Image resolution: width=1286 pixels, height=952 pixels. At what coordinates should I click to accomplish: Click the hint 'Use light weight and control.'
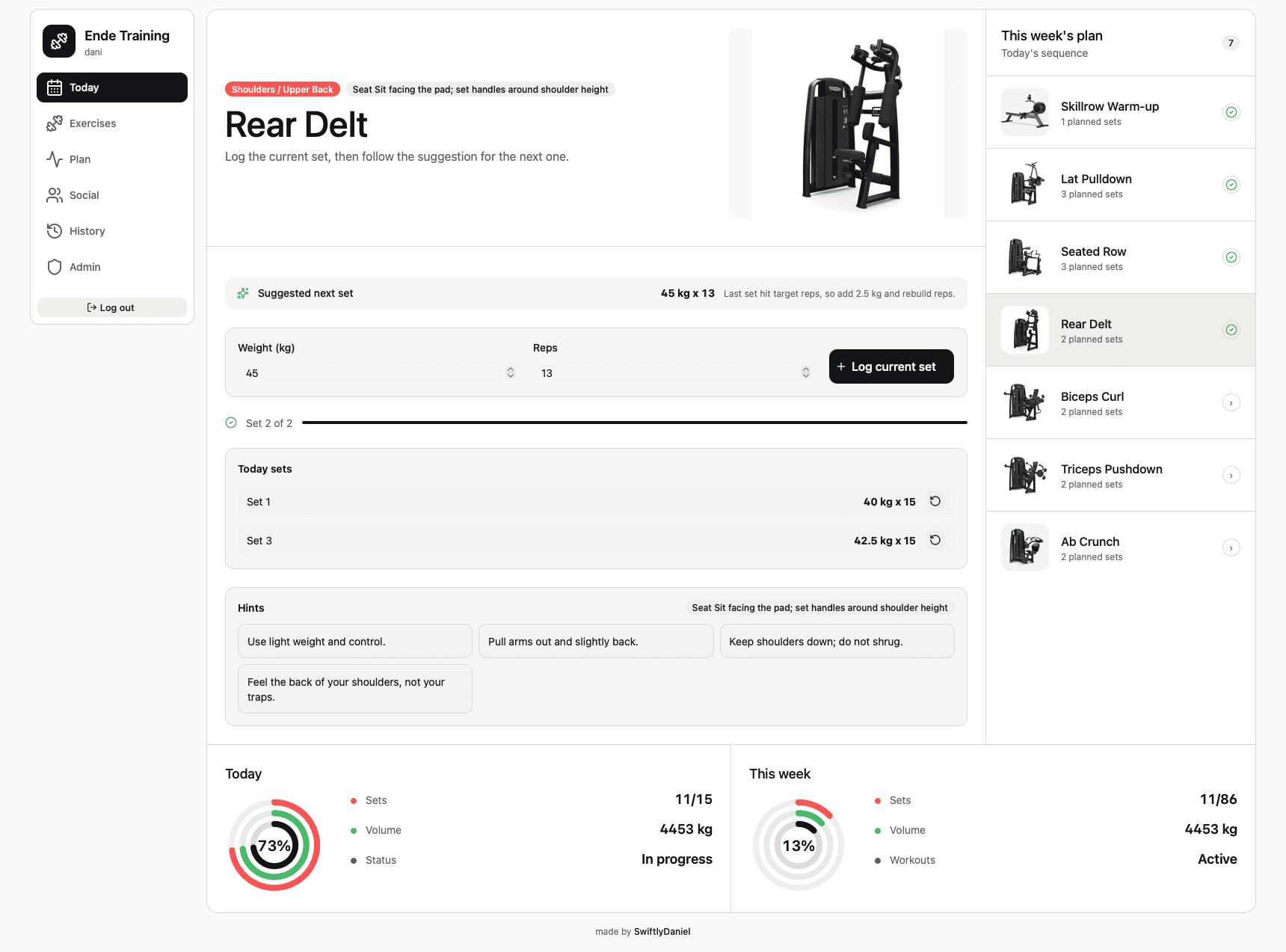click(x=355, y=641)
